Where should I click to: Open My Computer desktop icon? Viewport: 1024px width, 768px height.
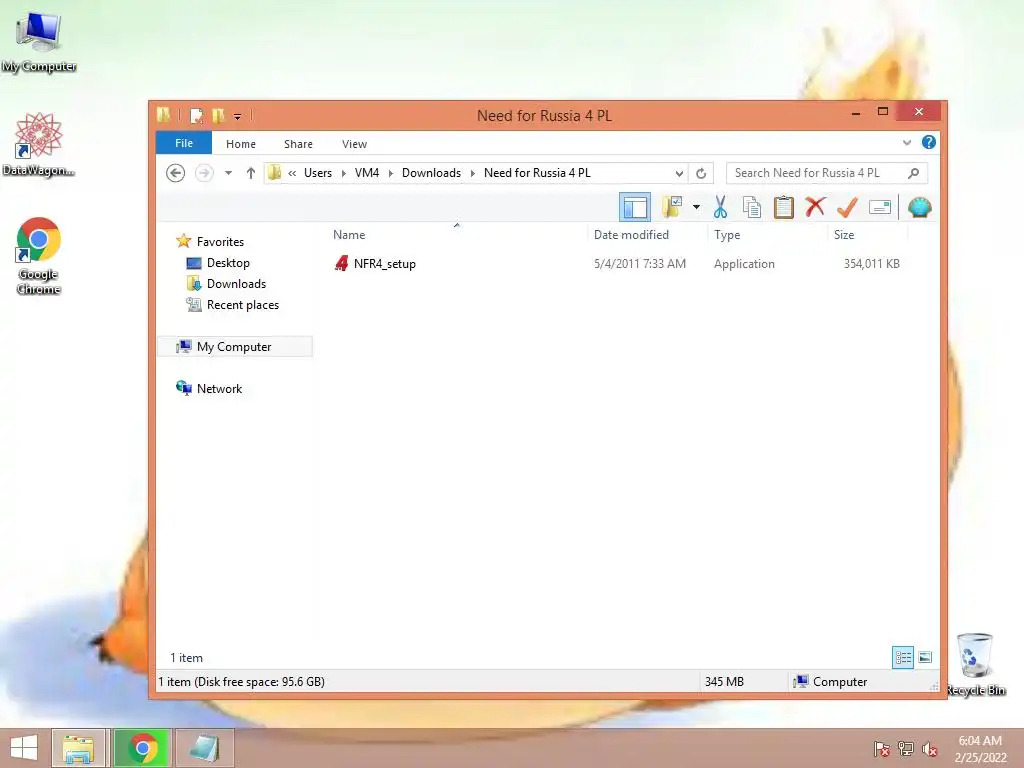click(x=39, y=42)
